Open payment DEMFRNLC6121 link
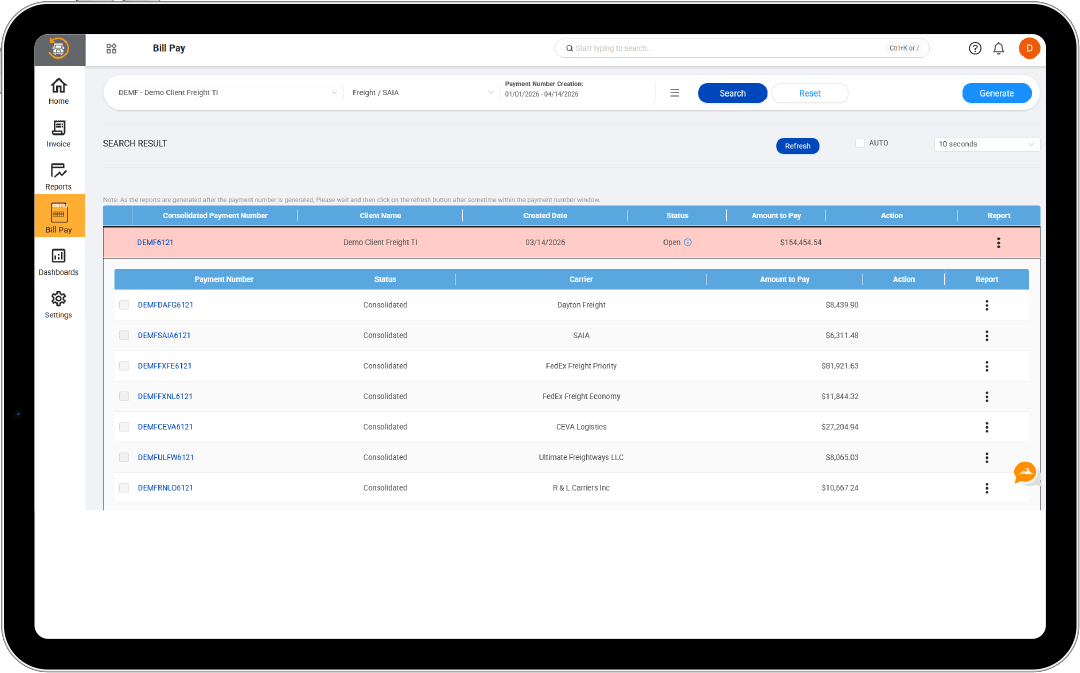 pyautogui.click(x=165, y=488)
